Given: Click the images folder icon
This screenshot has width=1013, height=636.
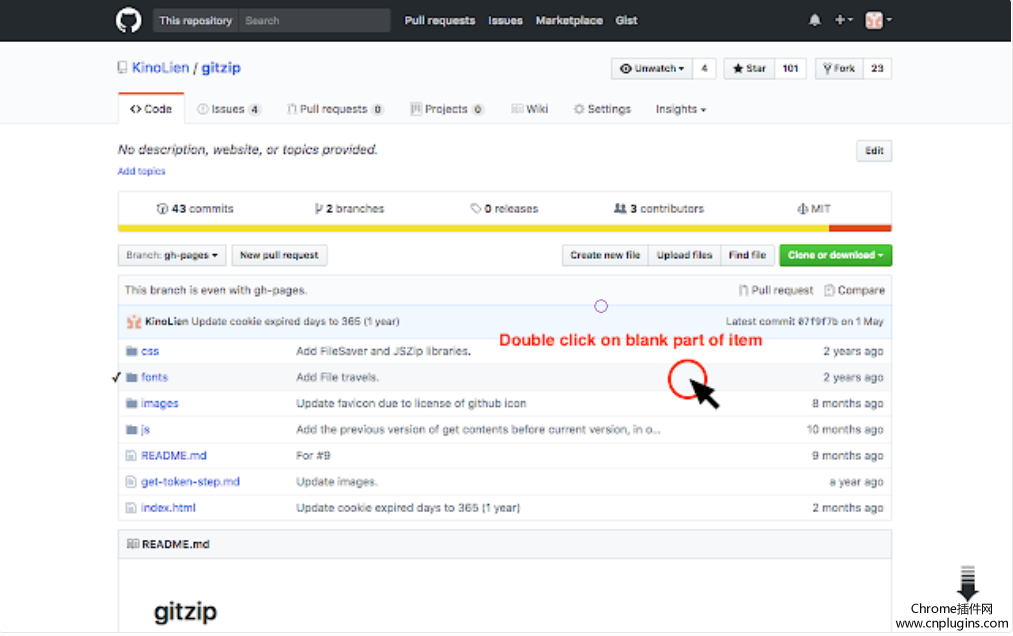Looking at the screenshot, I should 131,404.
